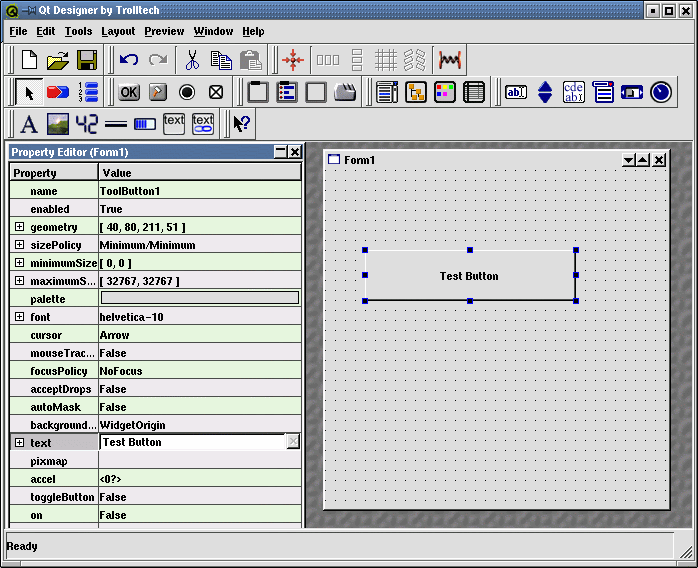Viewport: 698px width, 568px height.
Task: Pick the PushButton (OK) widget tool
Action: pos(129,93)
